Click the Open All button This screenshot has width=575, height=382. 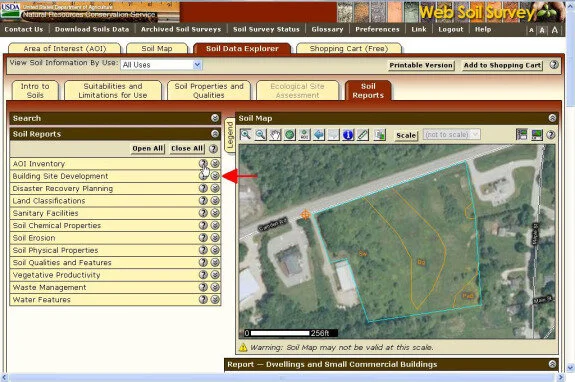148,148
